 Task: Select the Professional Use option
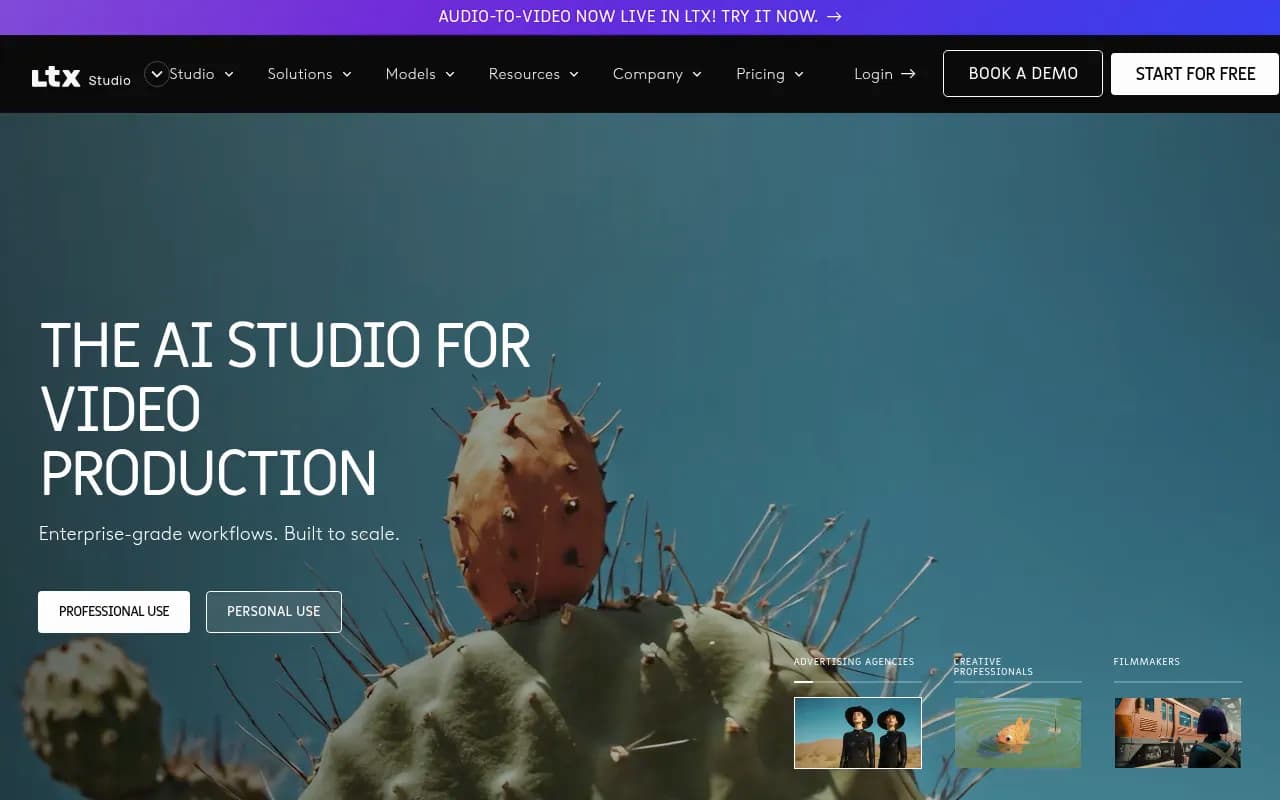tap(113, 611)
